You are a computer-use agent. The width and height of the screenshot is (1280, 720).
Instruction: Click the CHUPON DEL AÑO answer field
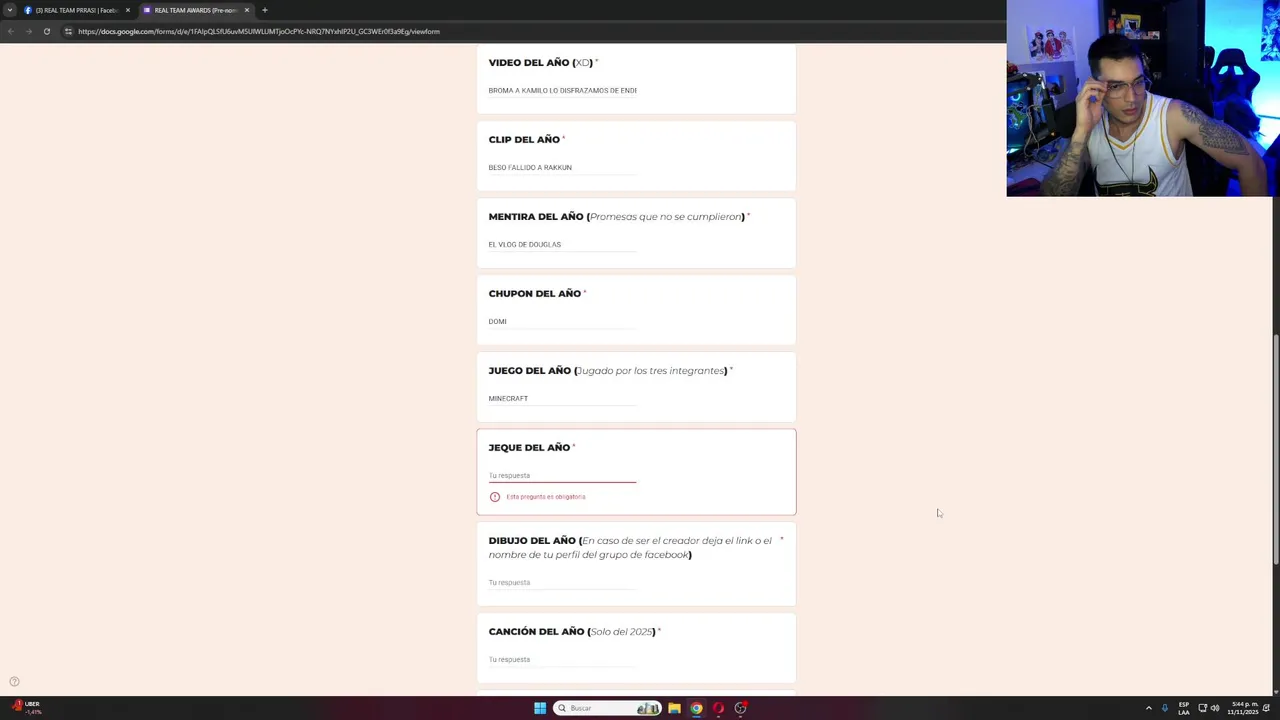click(x=562, y=322)
